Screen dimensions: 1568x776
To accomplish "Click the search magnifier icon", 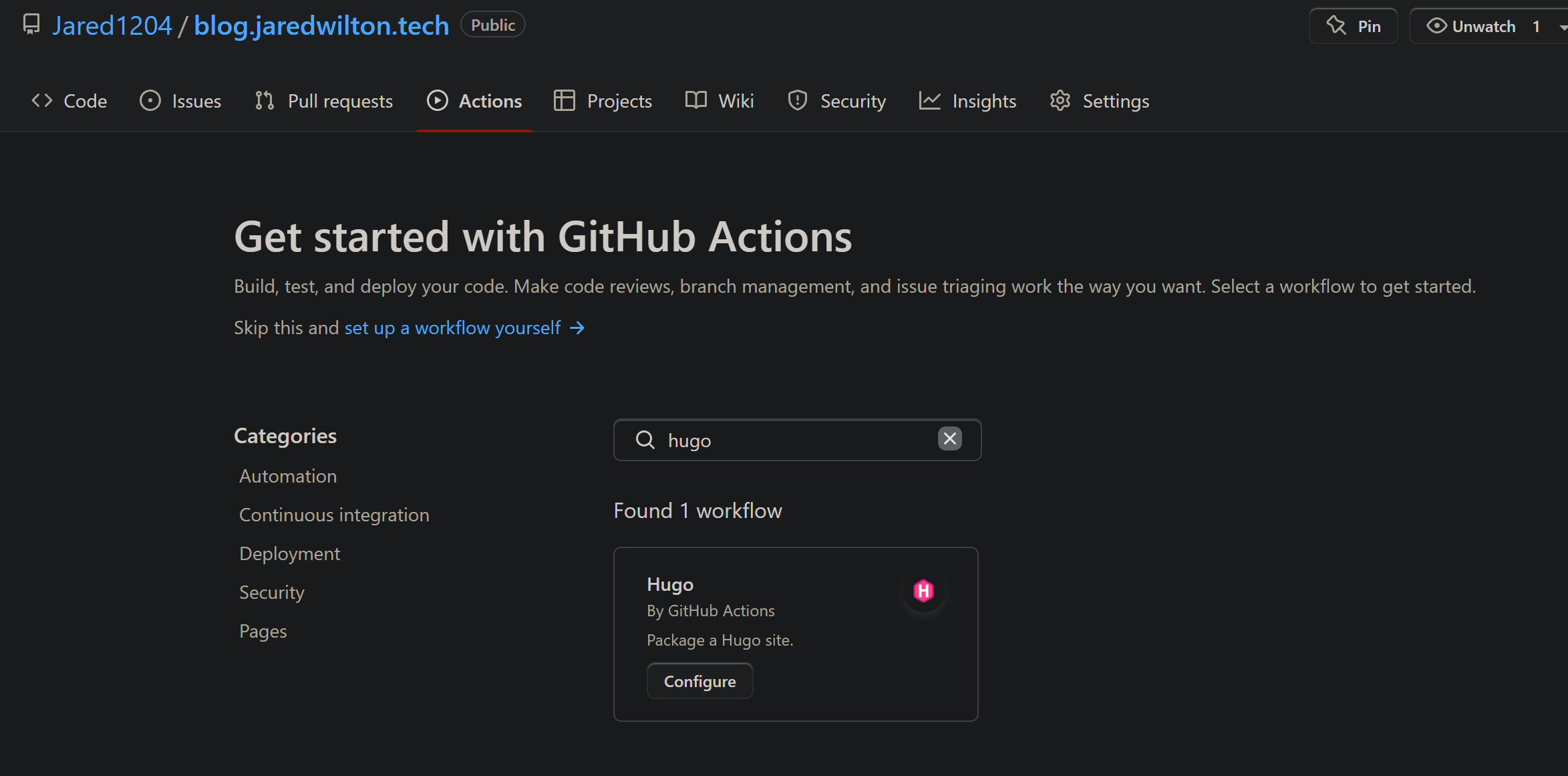I will point(645,440).
